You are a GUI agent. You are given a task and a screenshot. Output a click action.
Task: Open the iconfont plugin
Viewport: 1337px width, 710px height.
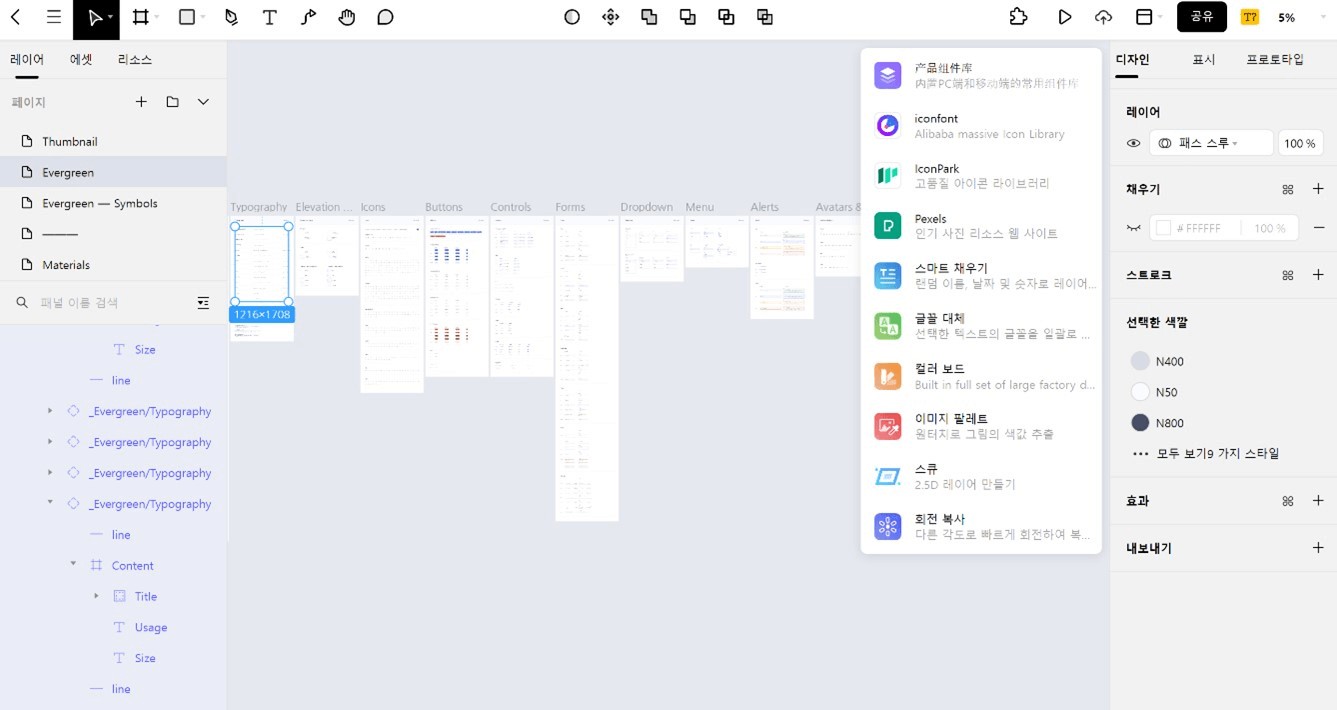click(x=981, y=126)
